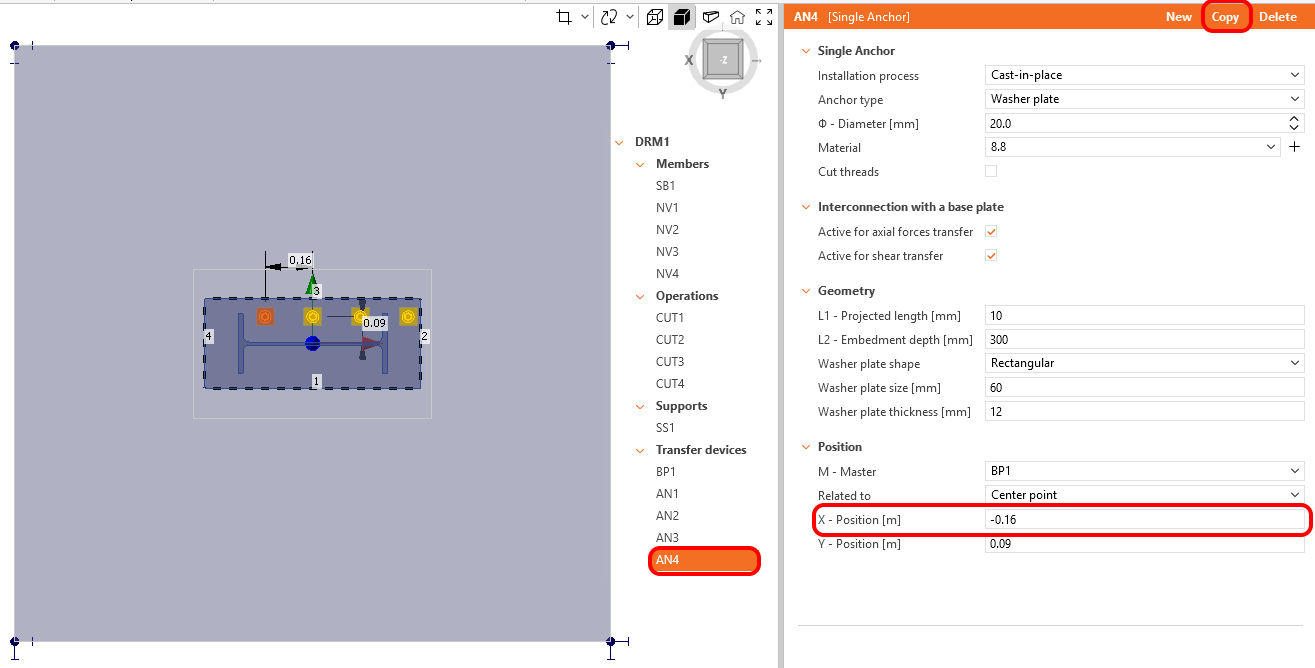
Task: Uncheck Active for axial forces transfer
Action: (991, 231)
